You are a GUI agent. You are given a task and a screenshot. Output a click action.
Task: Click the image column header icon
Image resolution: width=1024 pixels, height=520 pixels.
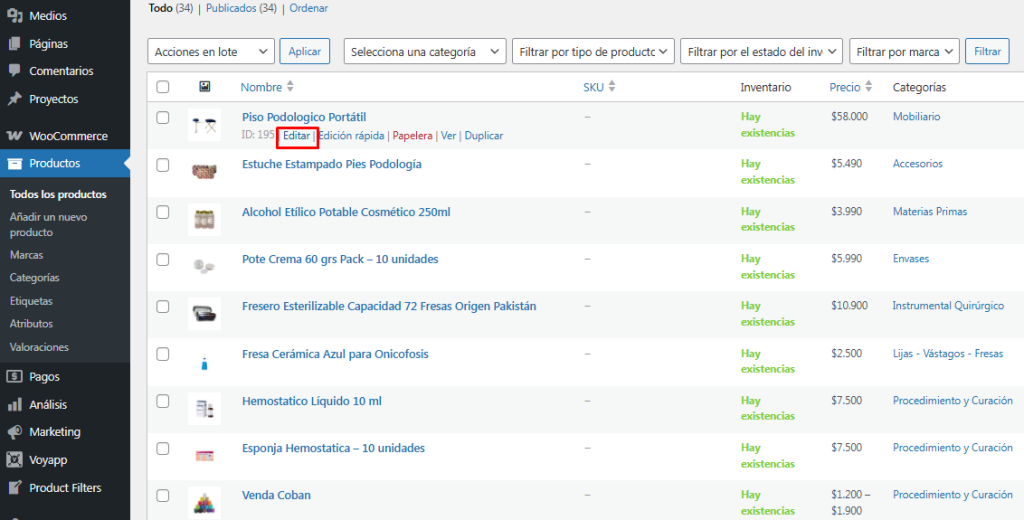[x=204, y=87]
